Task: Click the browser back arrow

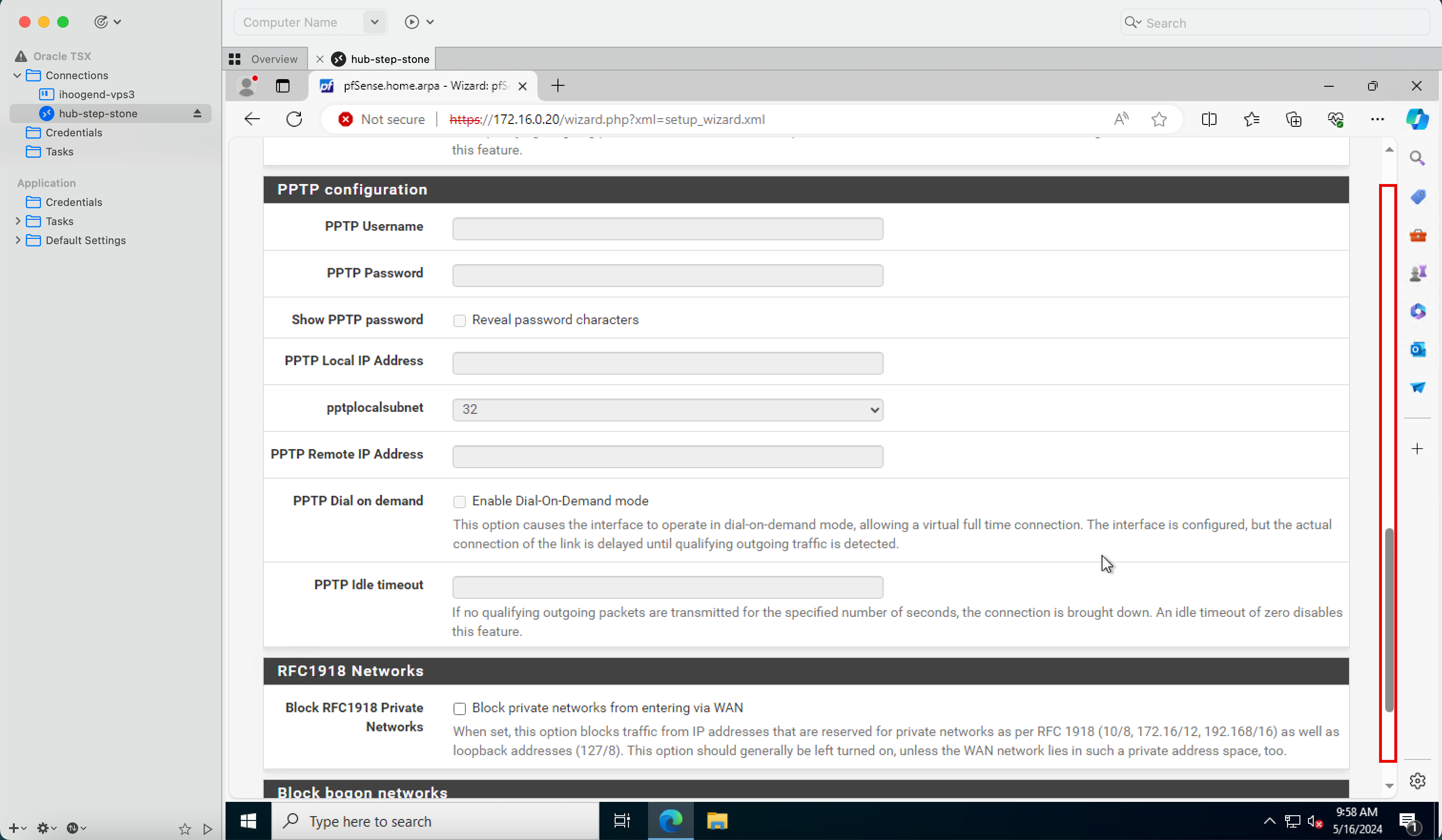Action: click(252, 119)
